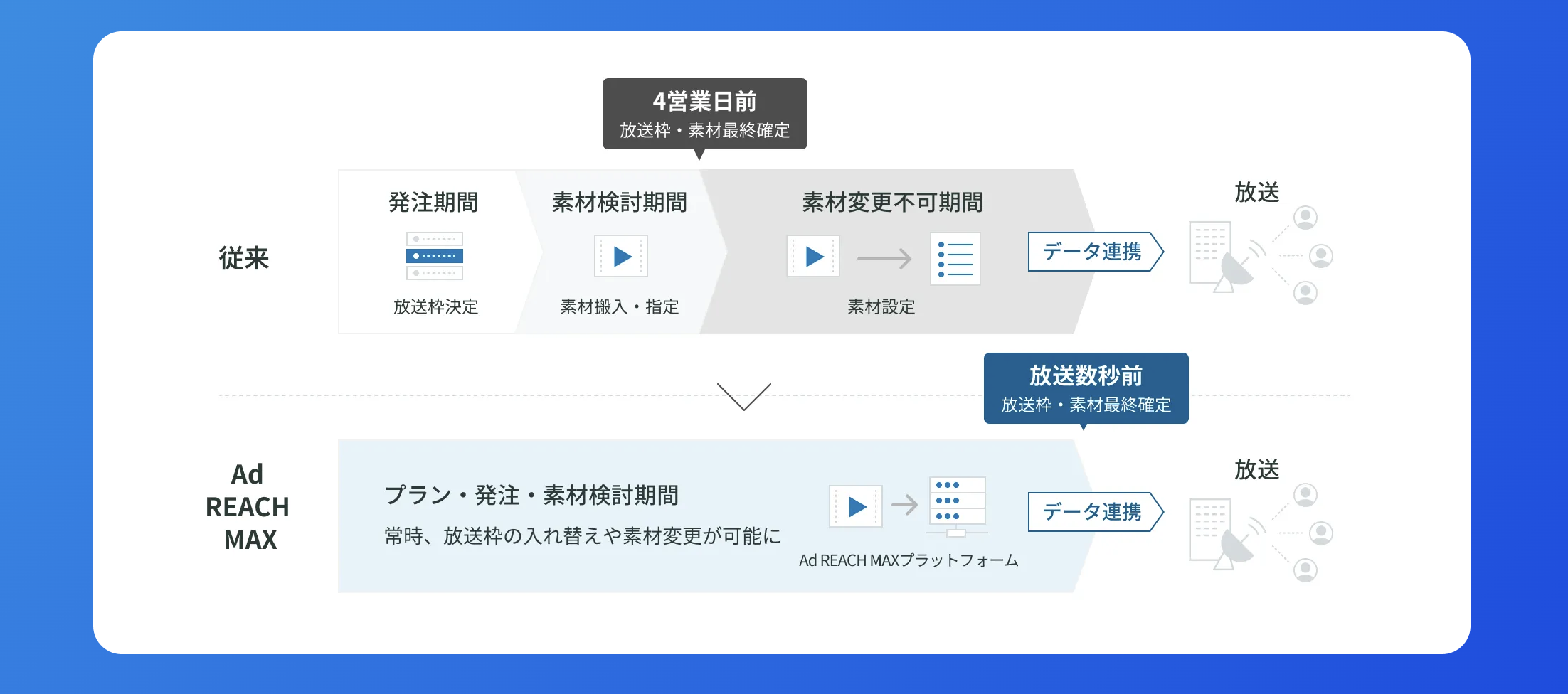Image resolution: width=1568 pixels, height=694 pixels.
Task: Click the bottom viewer user icon in lower 放送 group
Action: tap(1305, 570)
